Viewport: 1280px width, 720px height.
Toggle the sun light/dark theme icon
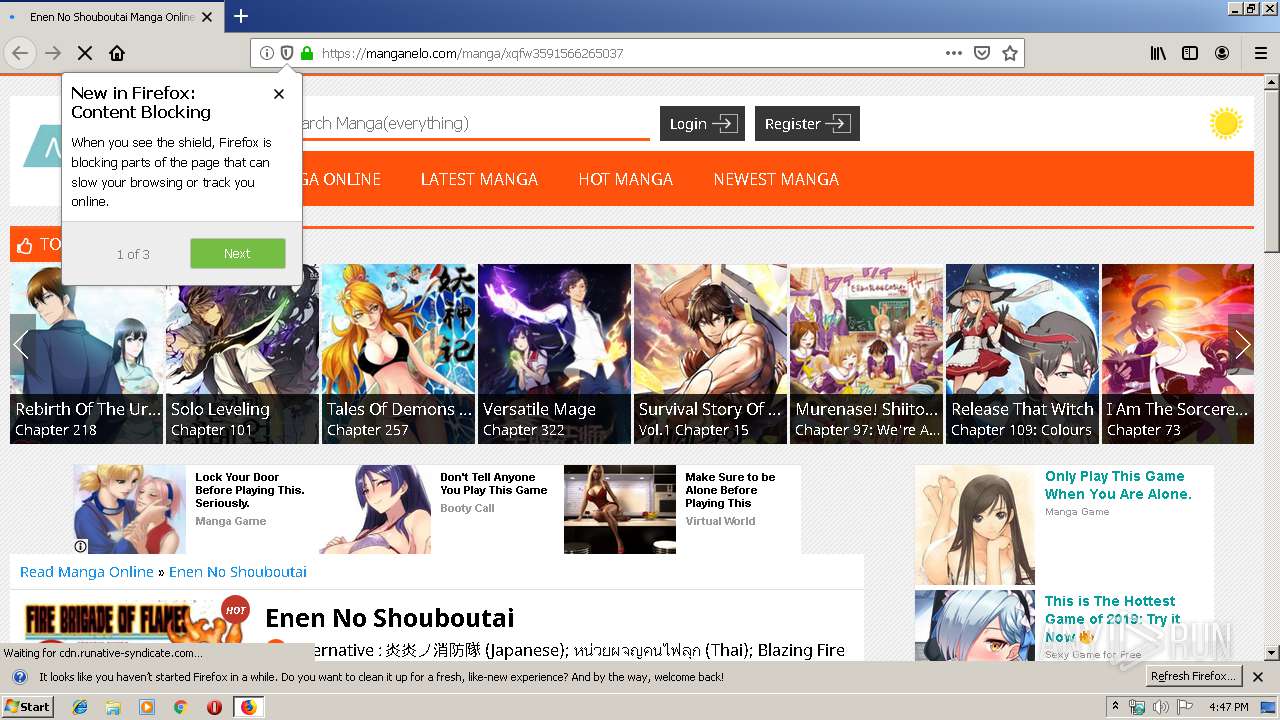[1225, 124]
